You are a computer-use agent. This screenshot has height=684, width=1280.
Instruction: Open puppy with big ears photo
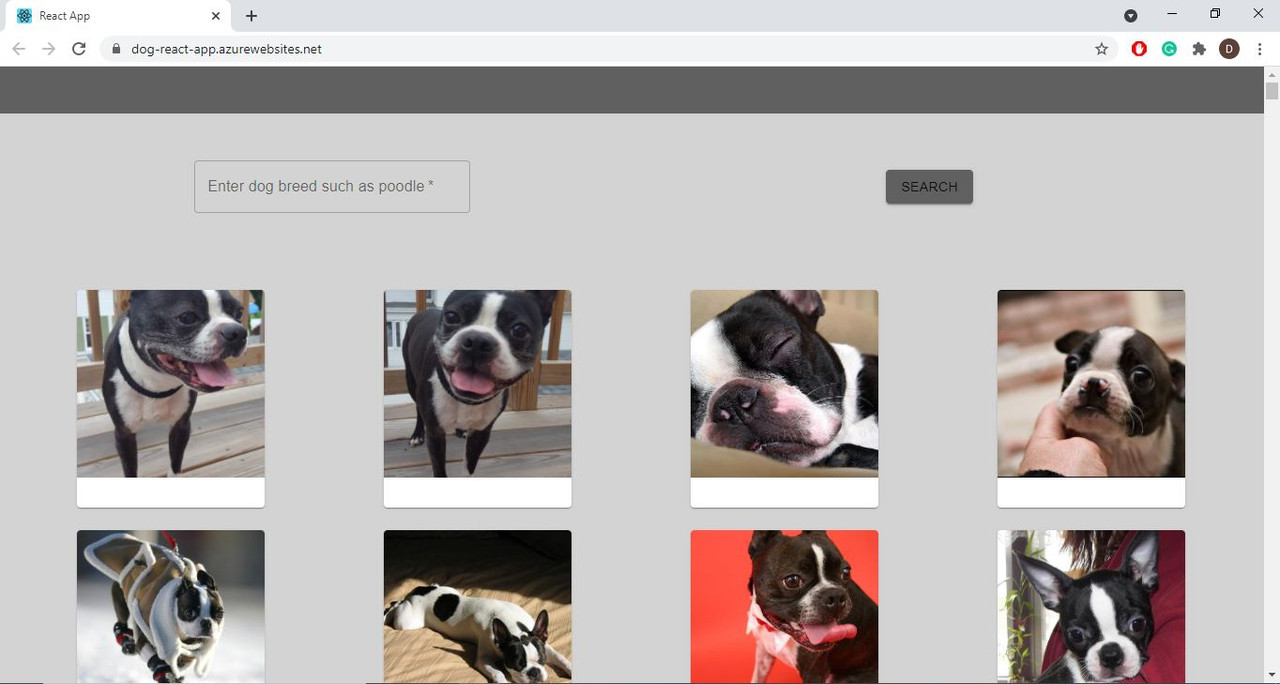[1091, 607]
